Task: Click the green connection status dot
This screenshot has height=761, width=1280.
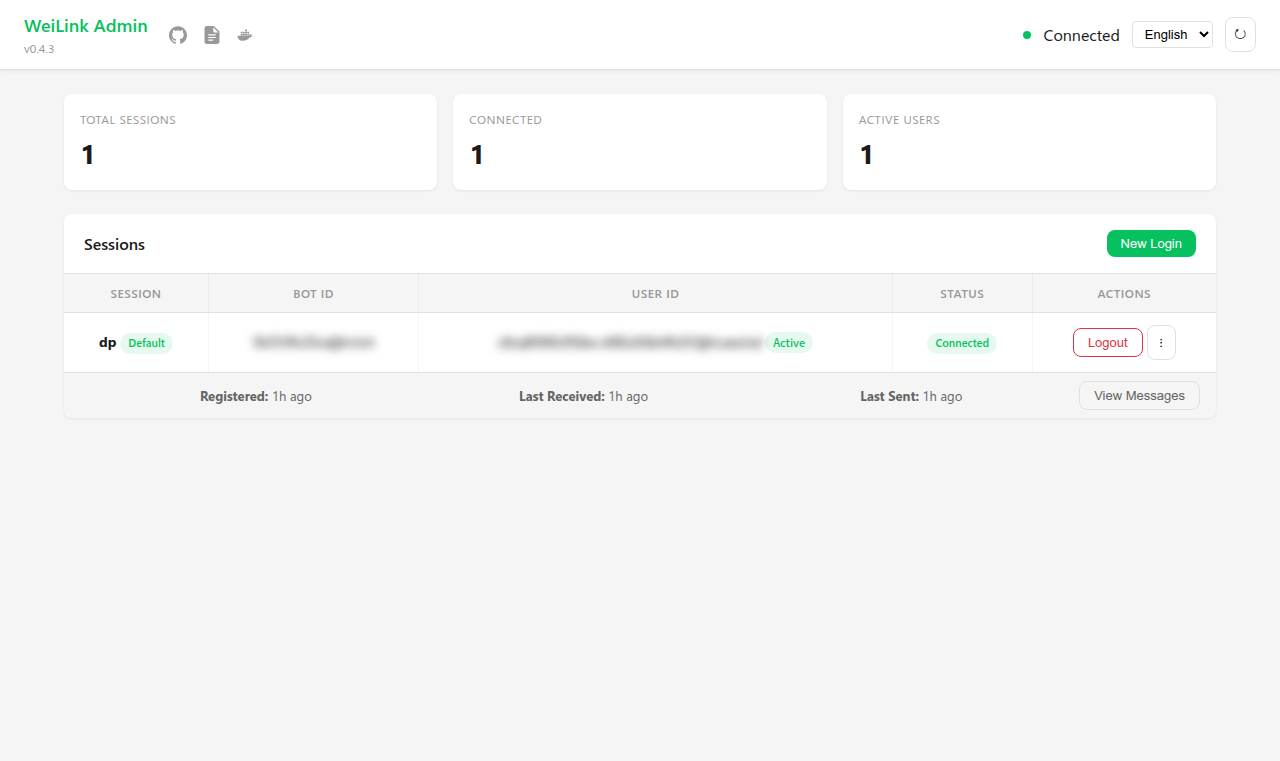Action: coord(1027,35)
